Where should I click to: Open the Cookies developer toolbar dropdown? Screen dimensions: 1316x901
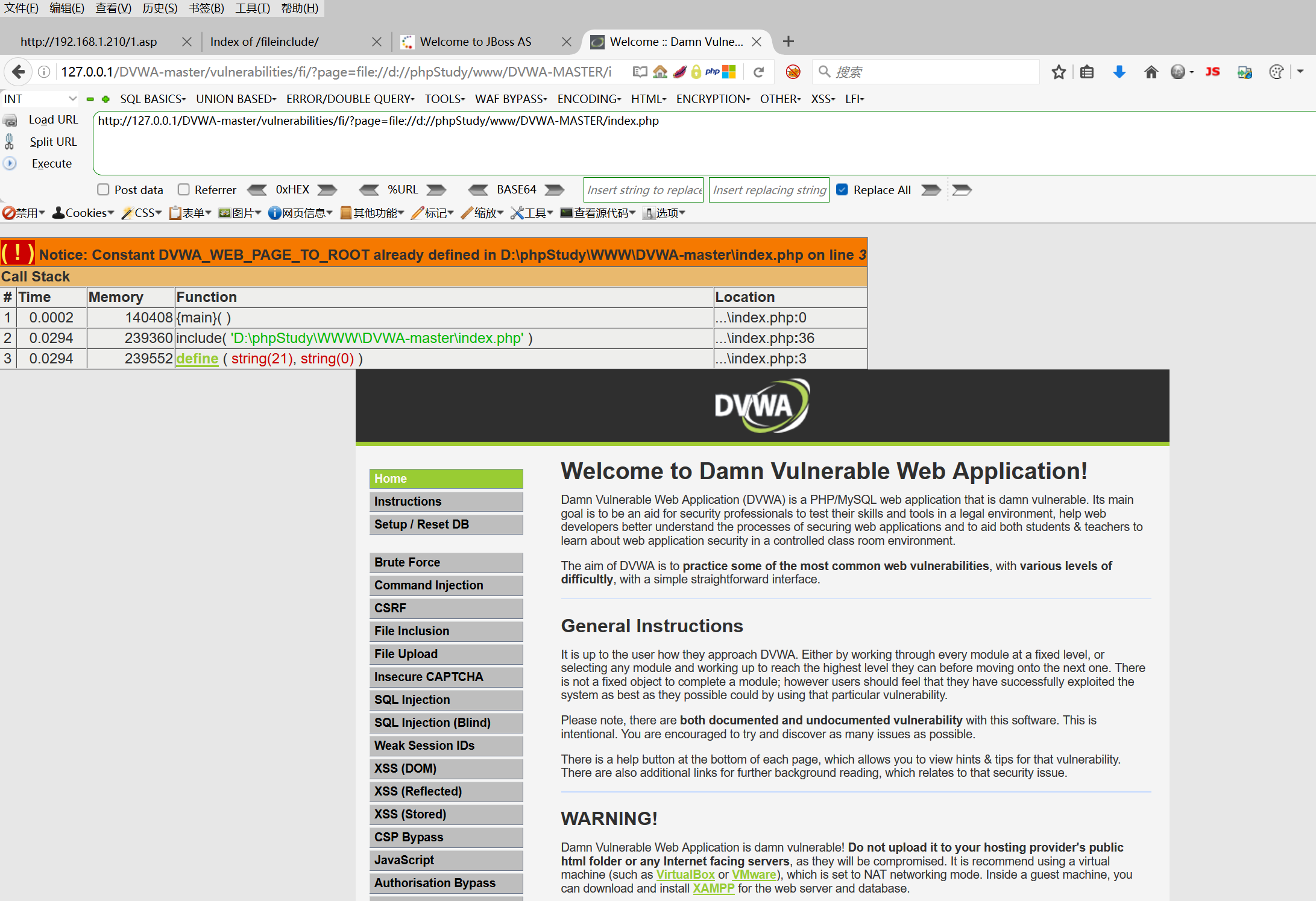[x=83, y=213]
